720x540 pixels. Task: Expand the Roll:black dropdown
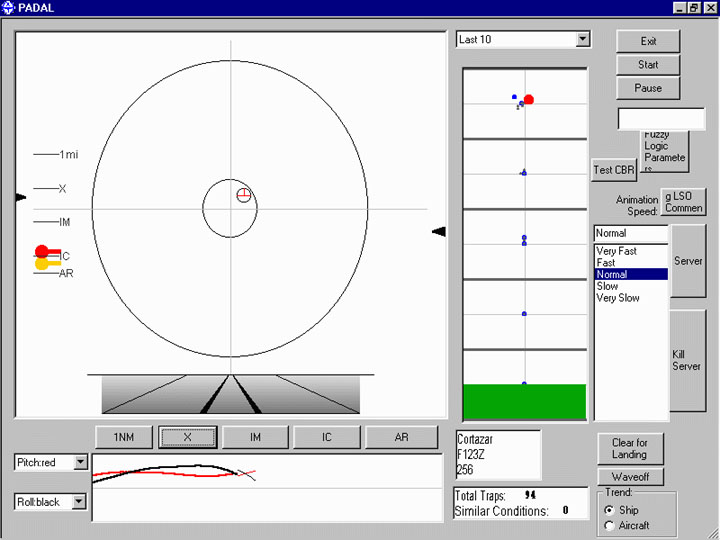[x=81, y=502]
